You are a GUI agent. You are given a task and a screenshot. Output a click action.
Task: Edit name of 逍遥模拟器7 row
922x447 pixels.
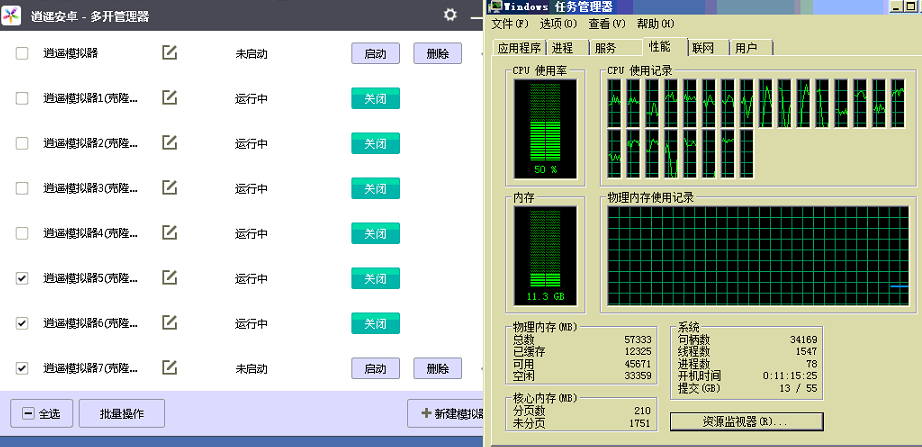(x=169, y=368)
